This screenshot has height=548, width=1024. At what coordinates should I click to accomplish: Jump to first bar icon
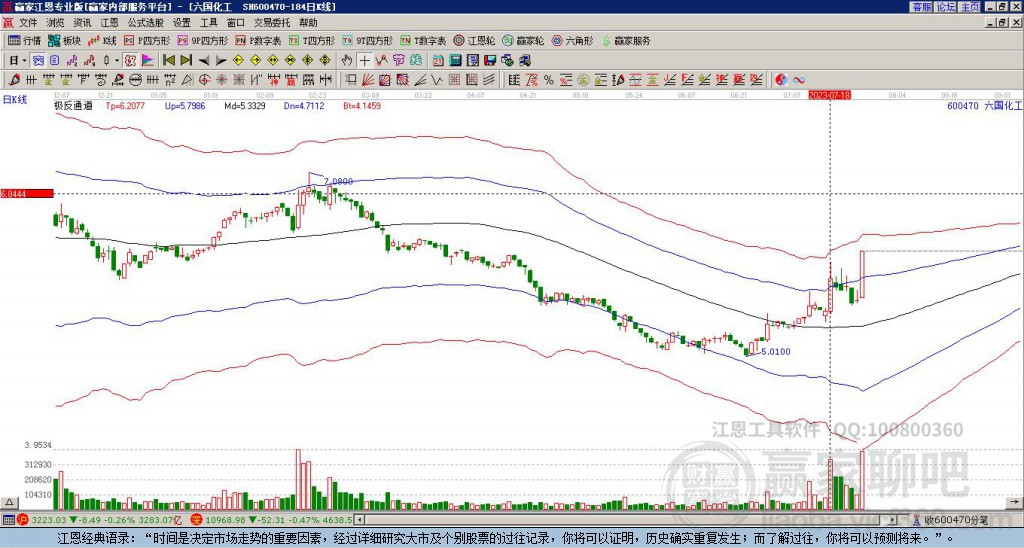point(168,61)
